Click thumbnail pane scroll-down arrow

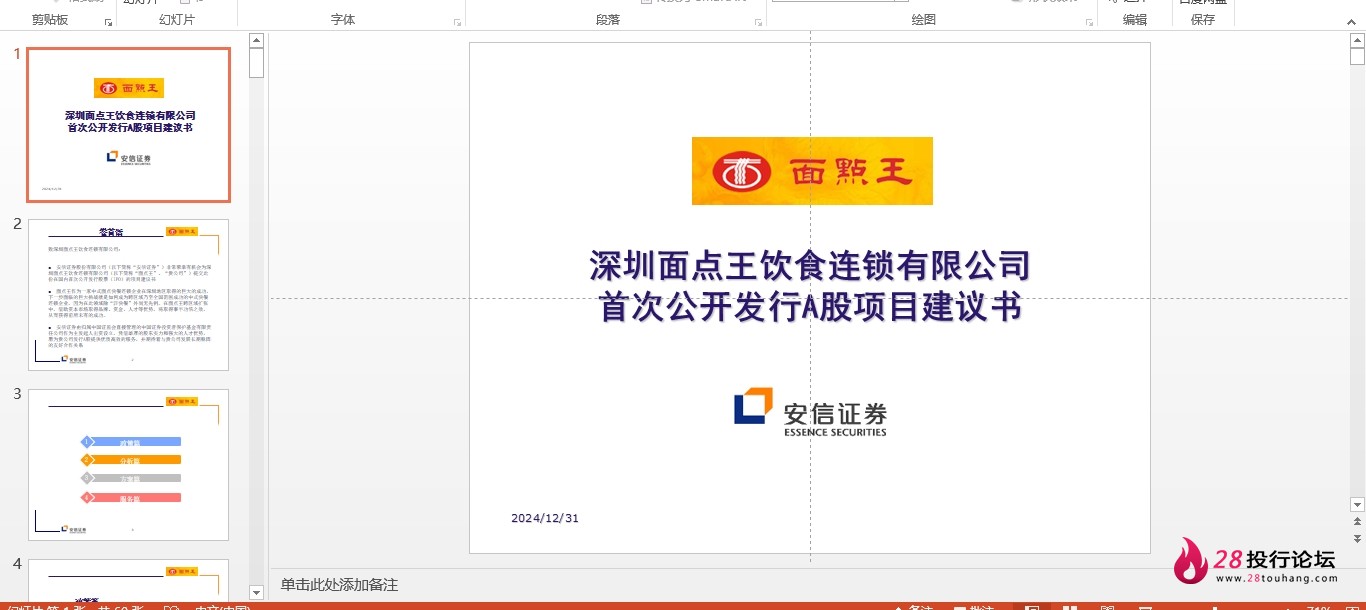click(x=256, y=593)
